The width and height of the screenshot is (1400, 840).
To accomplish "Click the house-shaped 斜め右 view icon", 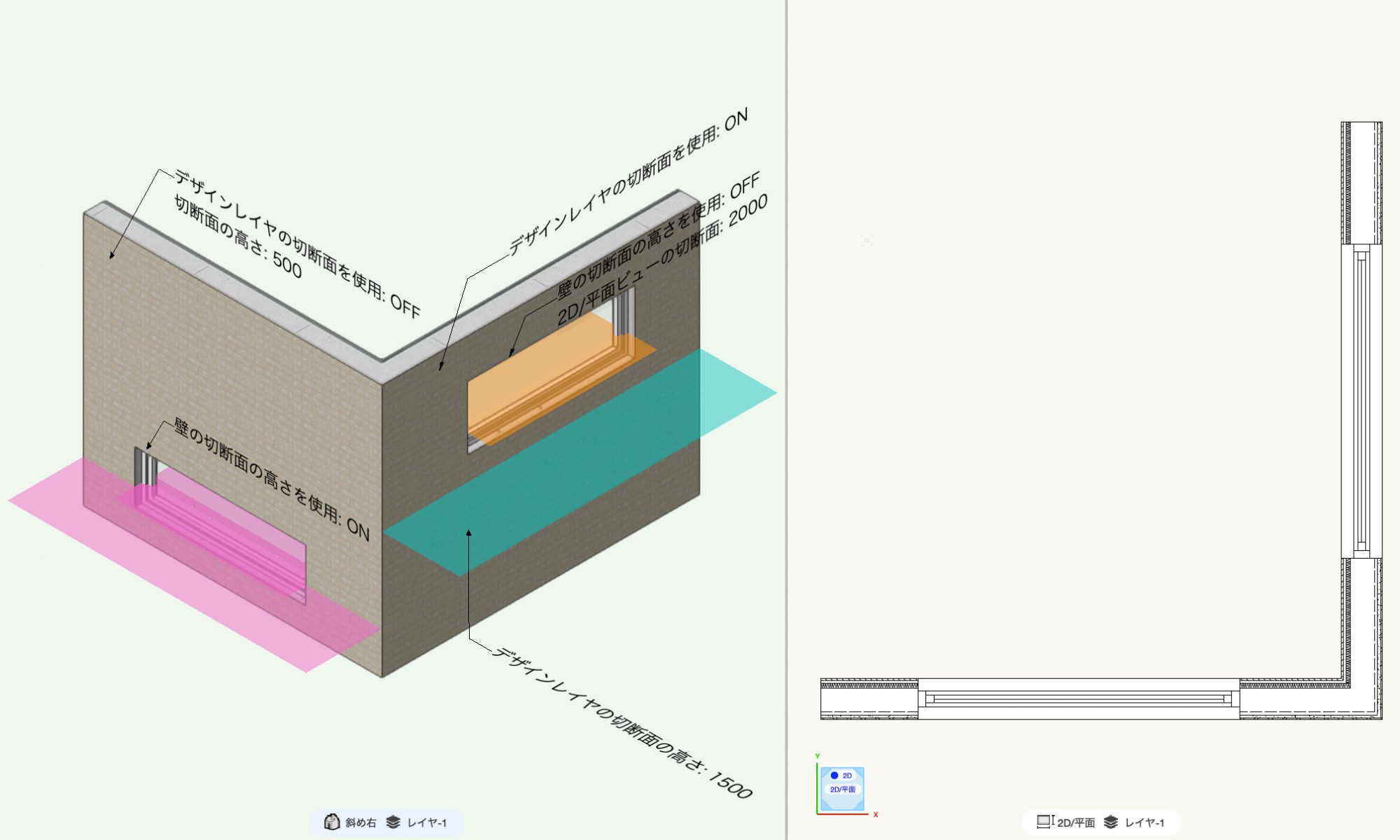I will [x=332, y=822].
